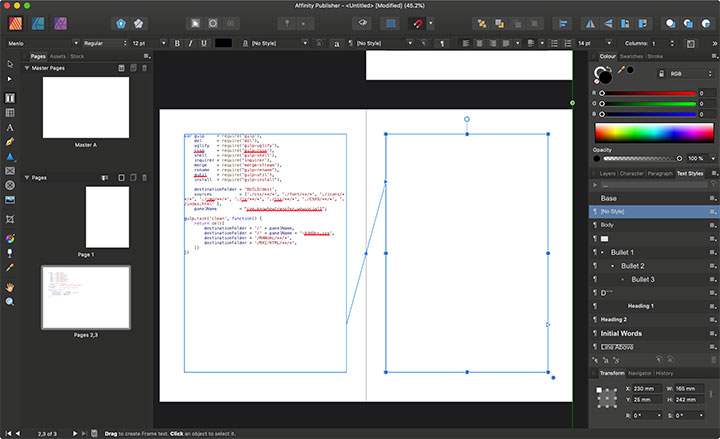The width and height of the screenshot is (720, 439).
Task: Select the Node tool
Action: (10, 79)
